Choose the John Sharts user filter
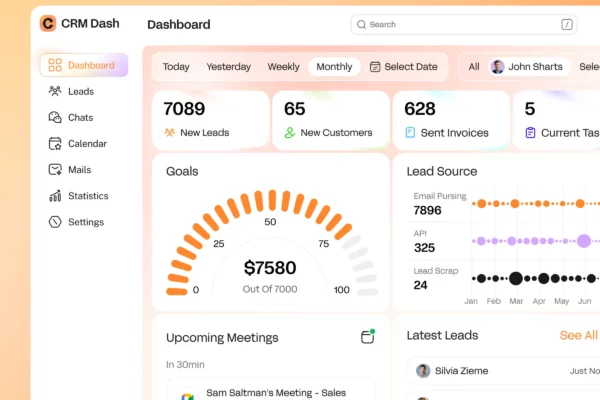Screen dimensions: 600x400 (528, 67)
